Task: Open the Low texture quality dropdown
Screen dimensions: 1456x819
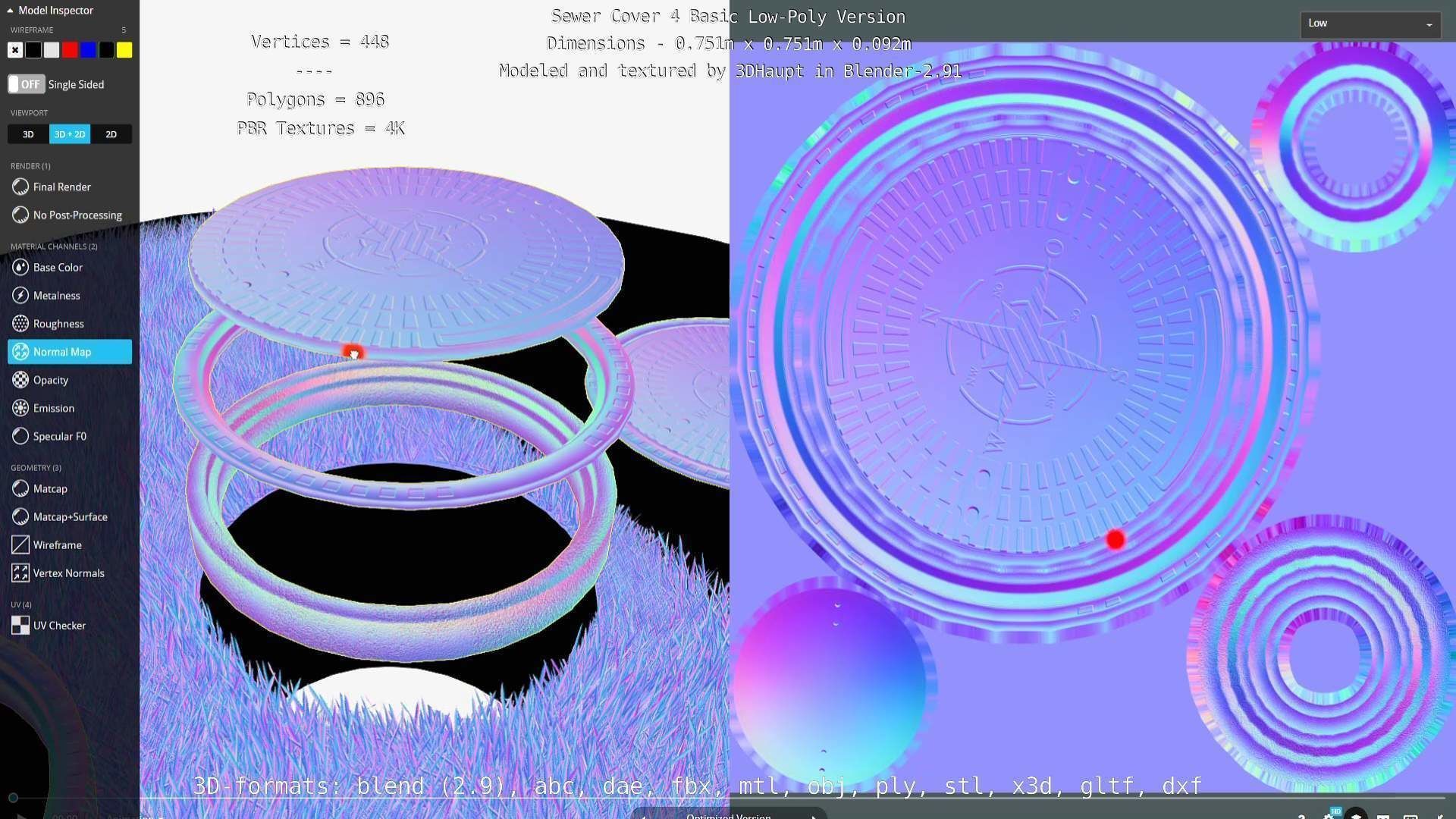Action: click(x=1370, y=24)
